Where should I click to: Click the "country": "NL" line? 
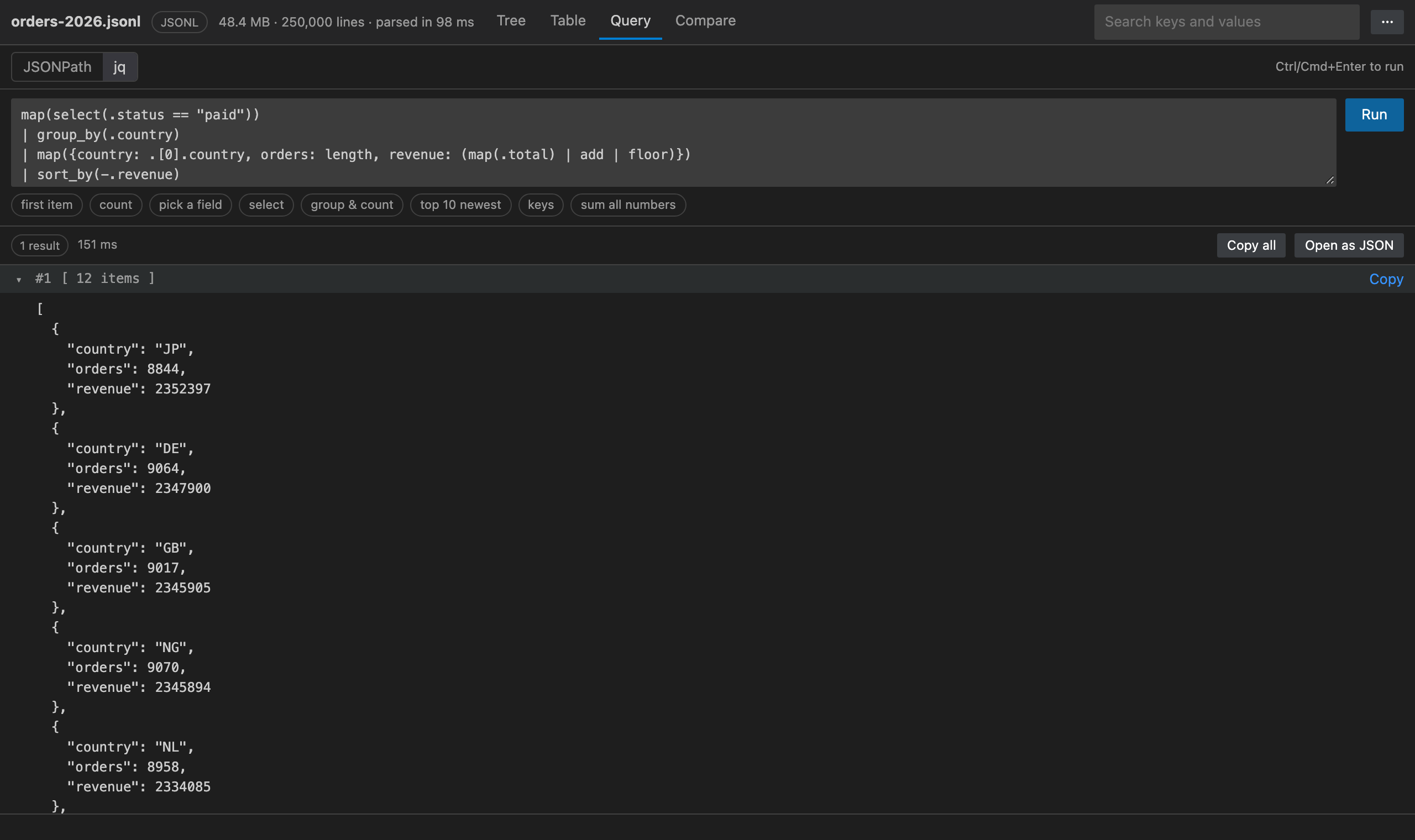131,747
